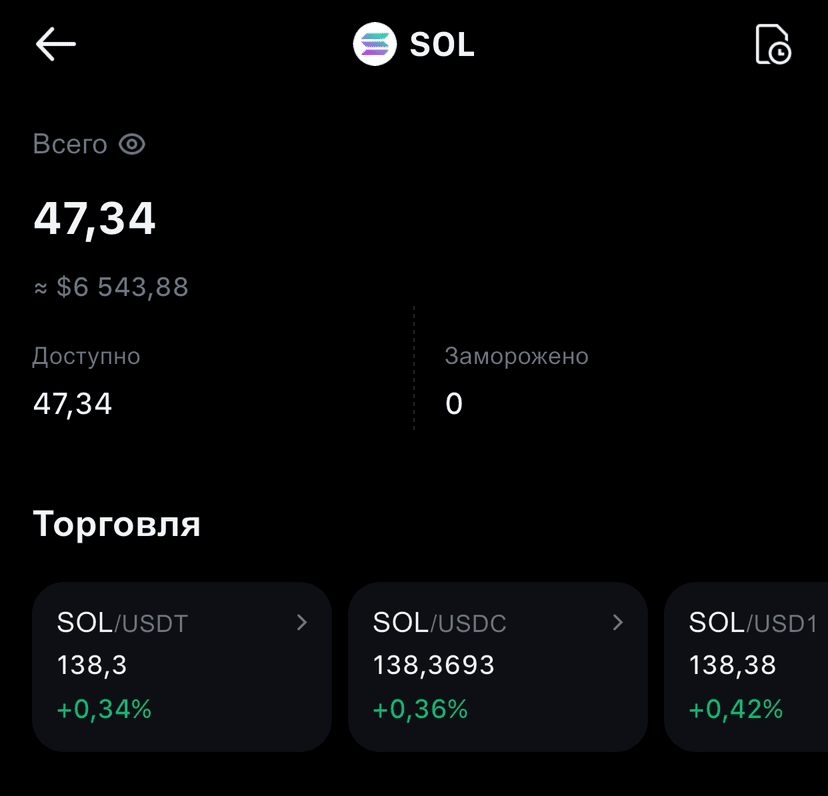Tap the Доступно label
This screenshot has height=796, width=828.
[x=86, y=357]
